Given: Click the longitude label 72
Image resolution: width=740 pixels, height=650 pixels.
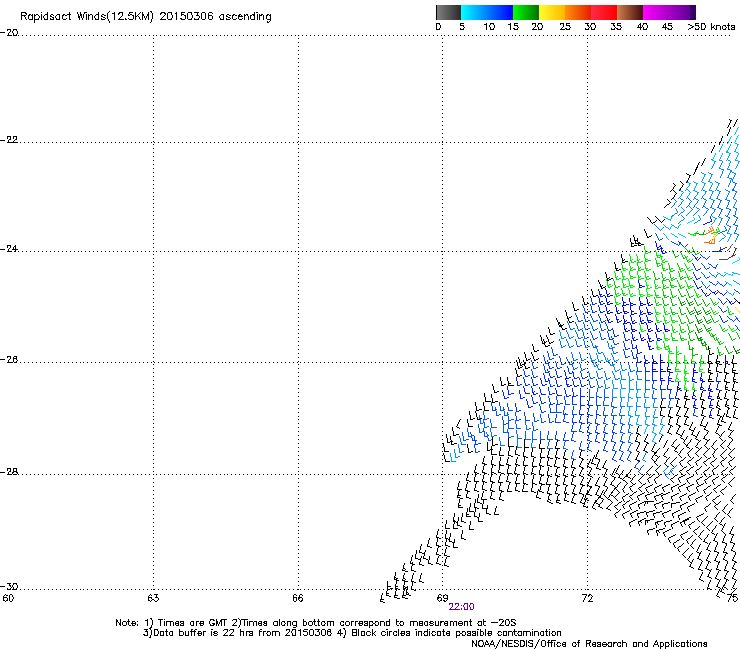Looking at the screenshot, I should [587, 599].
